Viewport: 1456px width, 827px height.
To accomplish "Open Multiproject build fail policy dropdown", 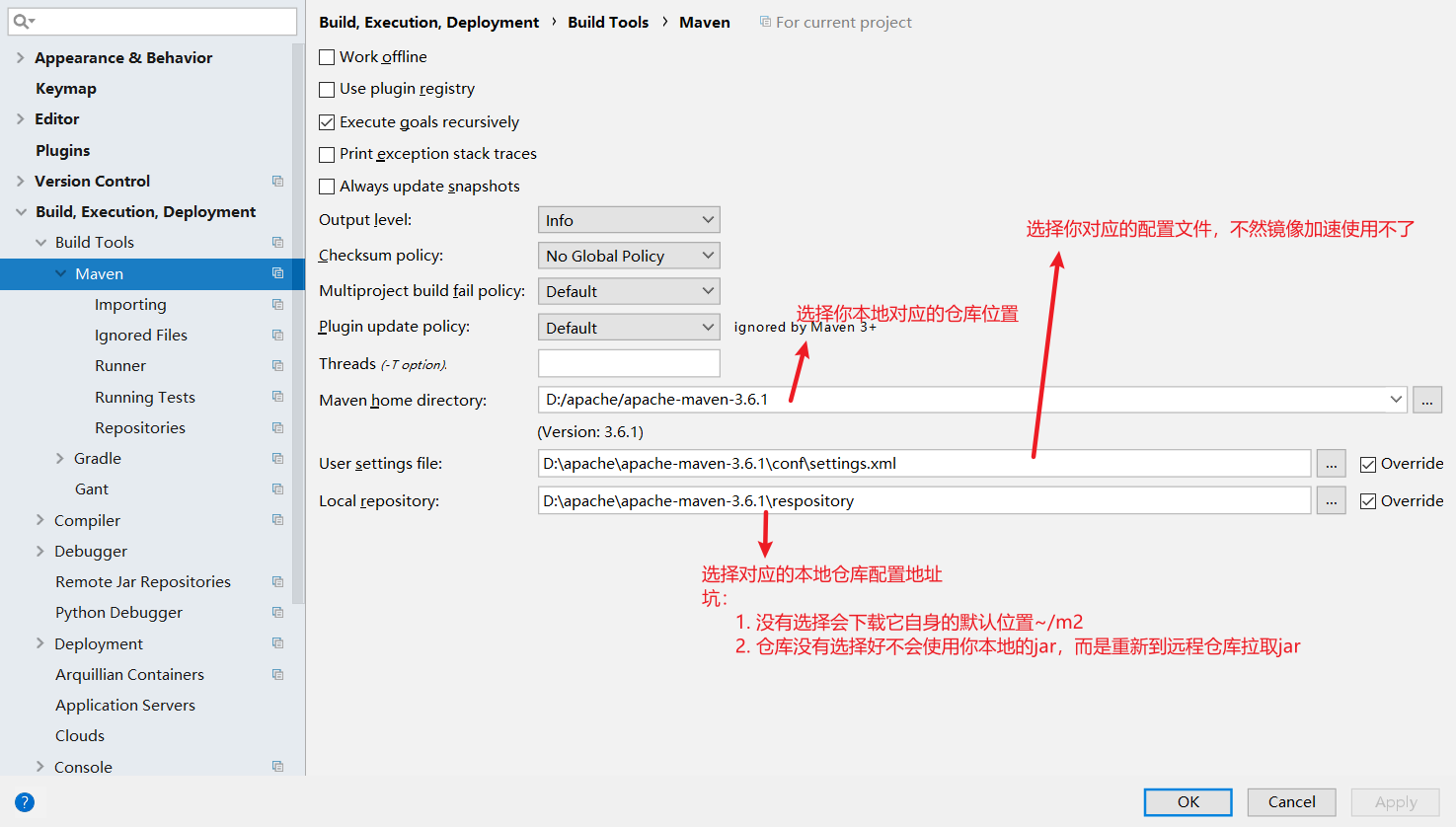I will pos(629,291).
